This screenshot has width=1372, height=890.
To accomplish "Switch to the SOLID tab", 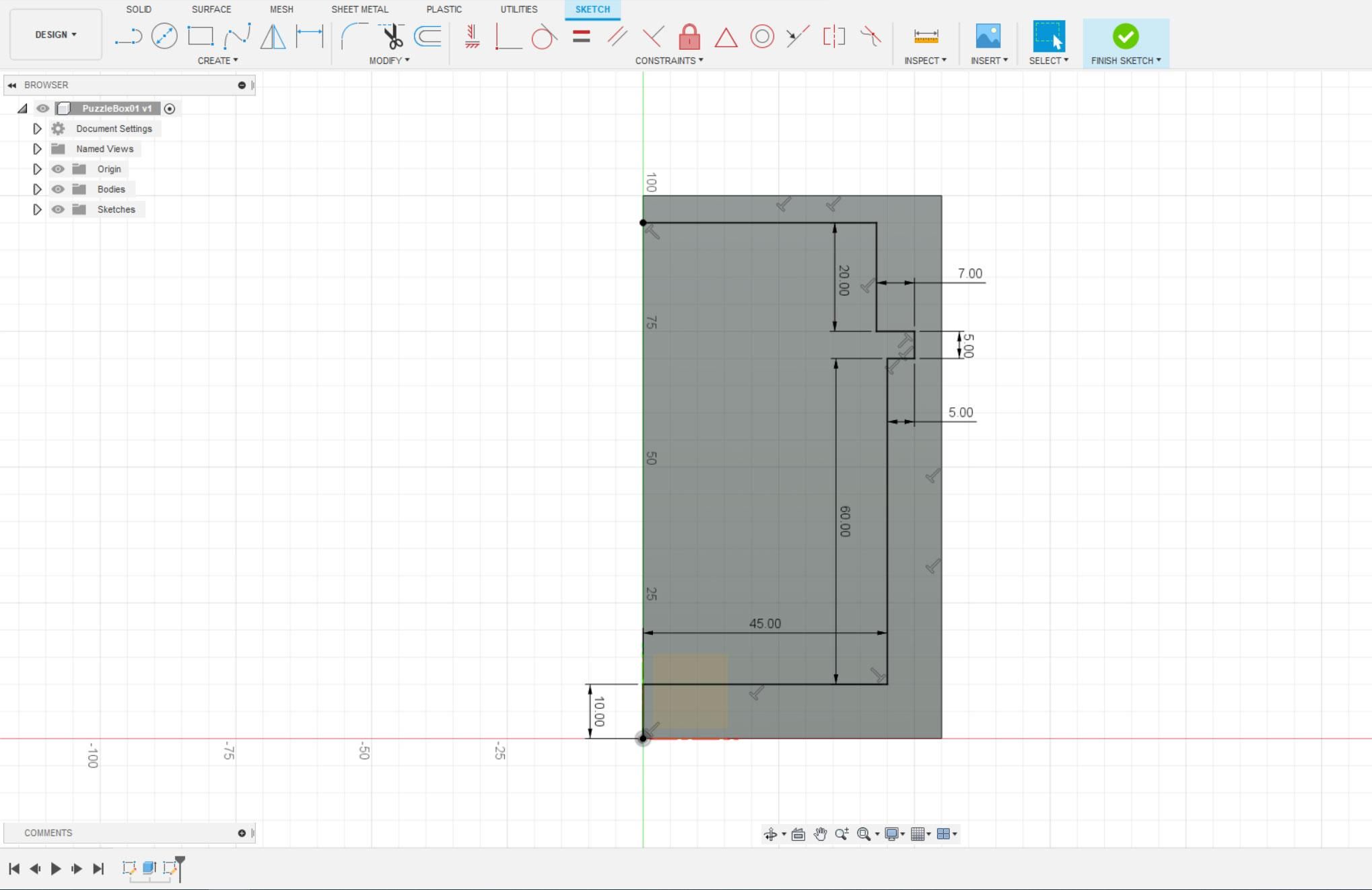I will [139, 9].
